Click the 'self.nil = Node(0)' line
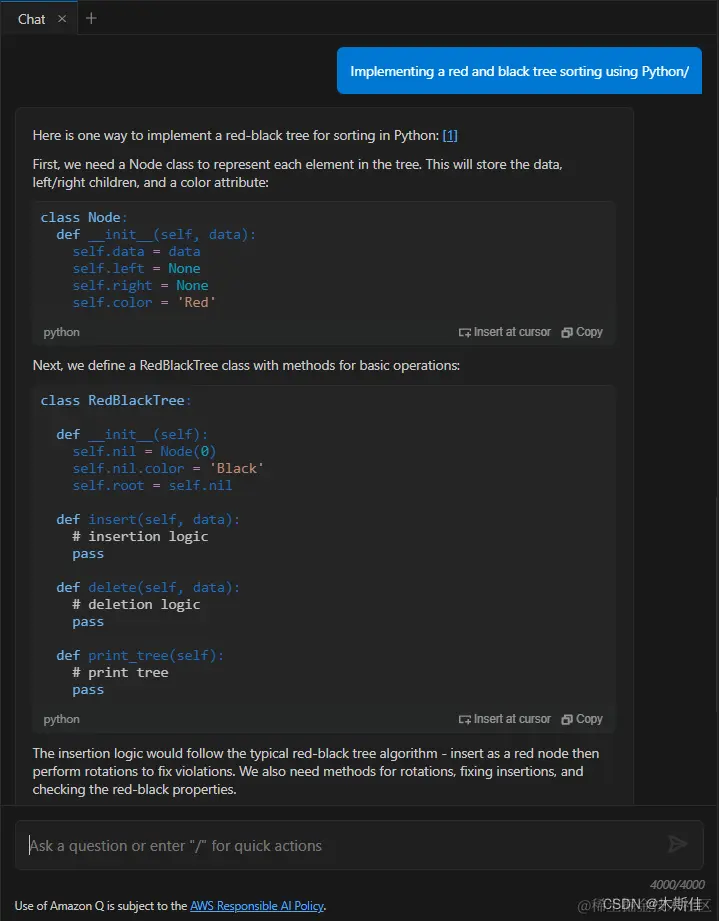Viewport: 719px width, 921px height. point(145,452)
